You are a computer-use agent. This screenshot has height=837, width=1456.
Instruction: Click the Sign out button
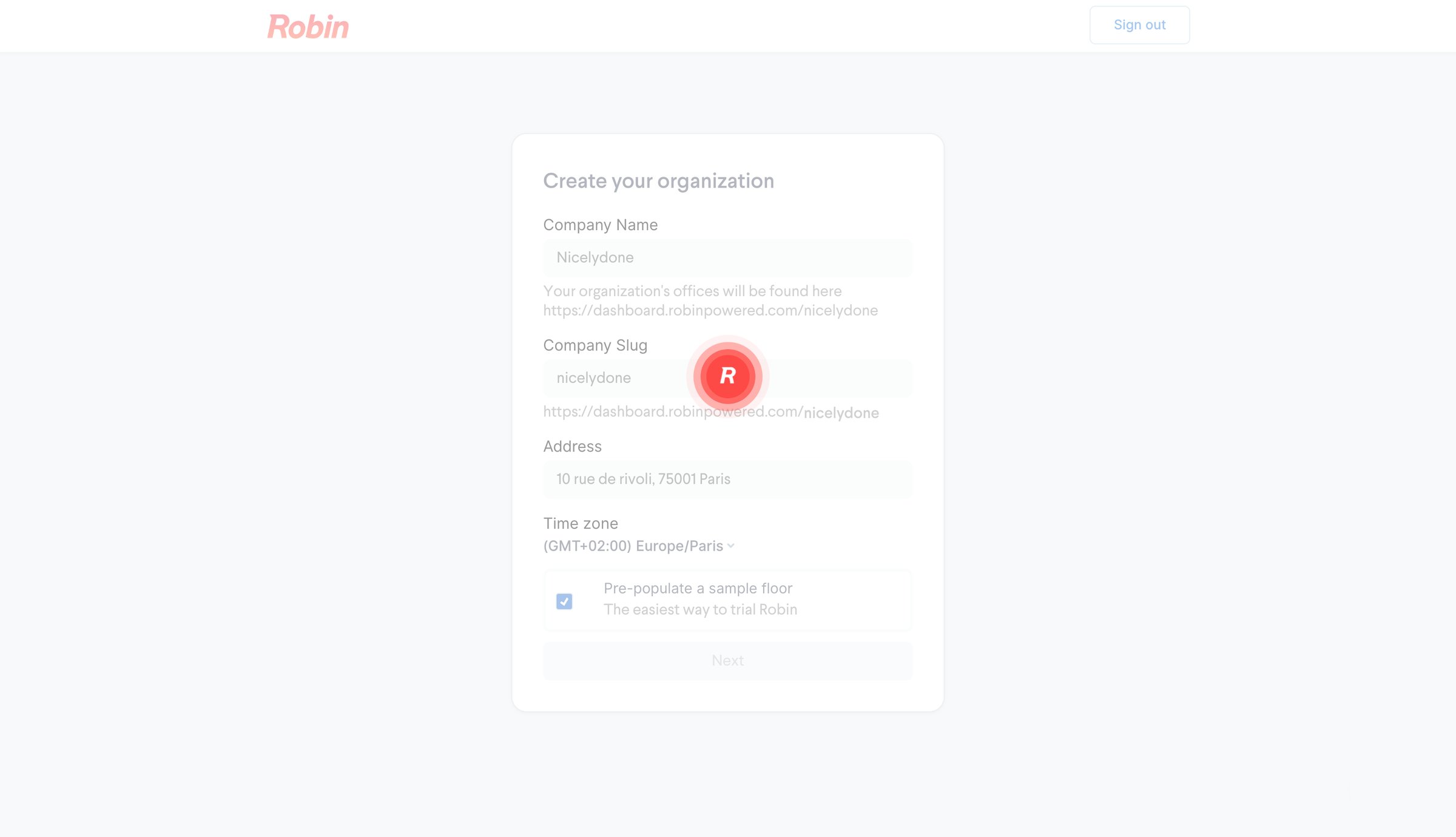click(x=1139, y=25)
